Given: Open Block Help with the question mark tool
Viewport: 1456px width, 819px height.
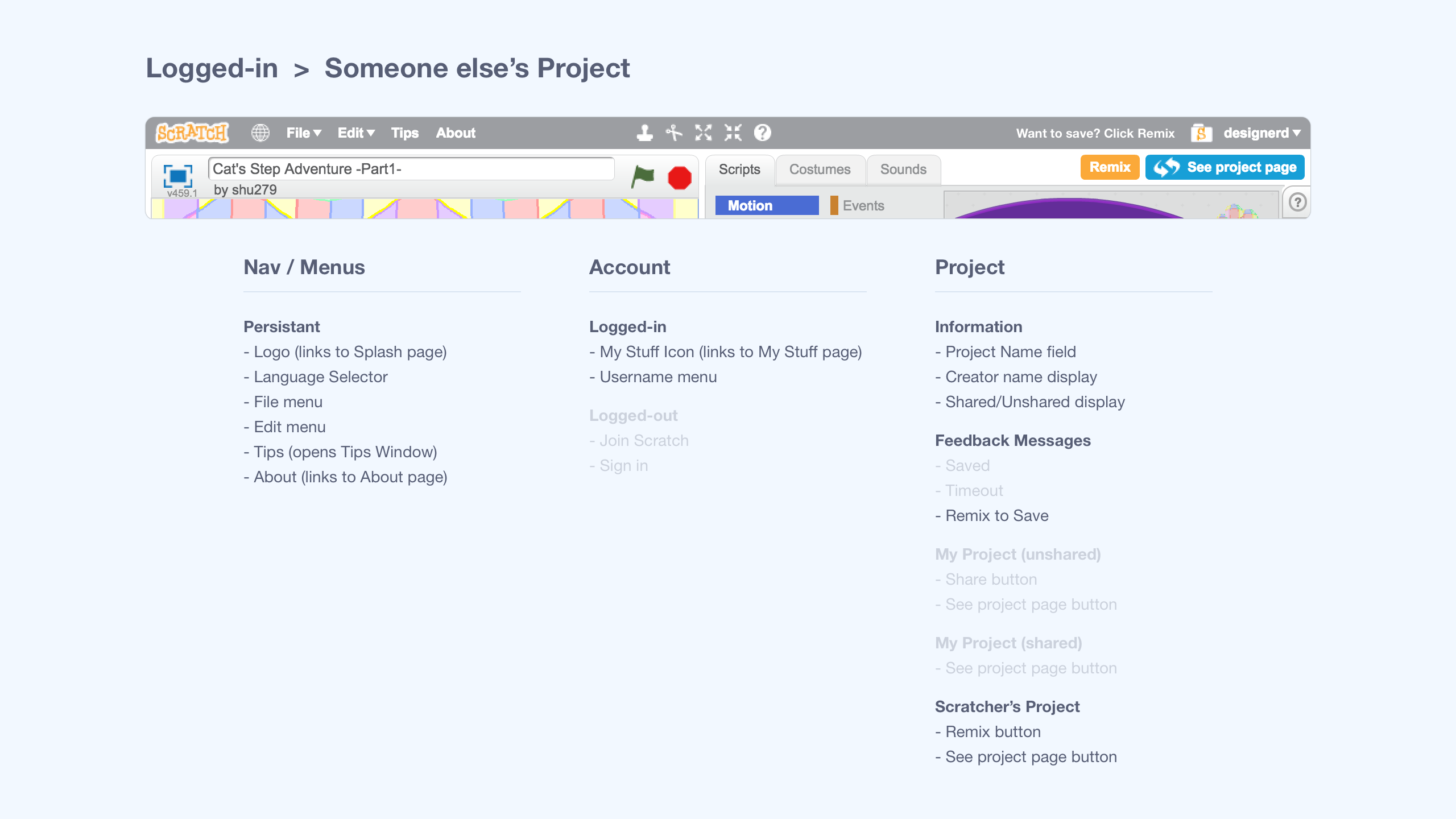Looking at the screenshot, I should pos(762,133).
